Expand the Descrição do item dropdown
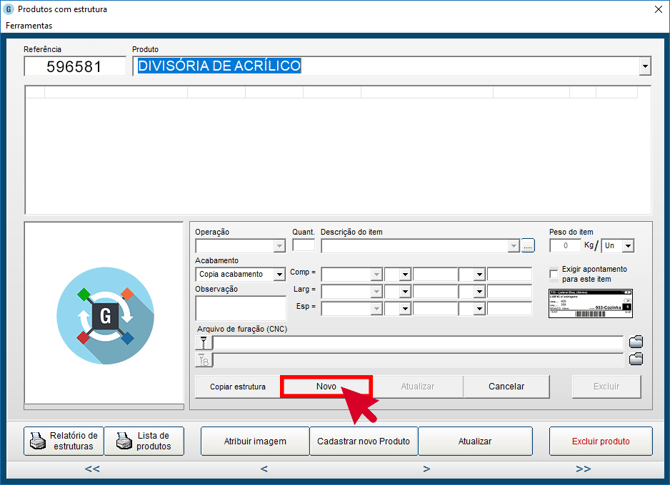 [514, 246]
